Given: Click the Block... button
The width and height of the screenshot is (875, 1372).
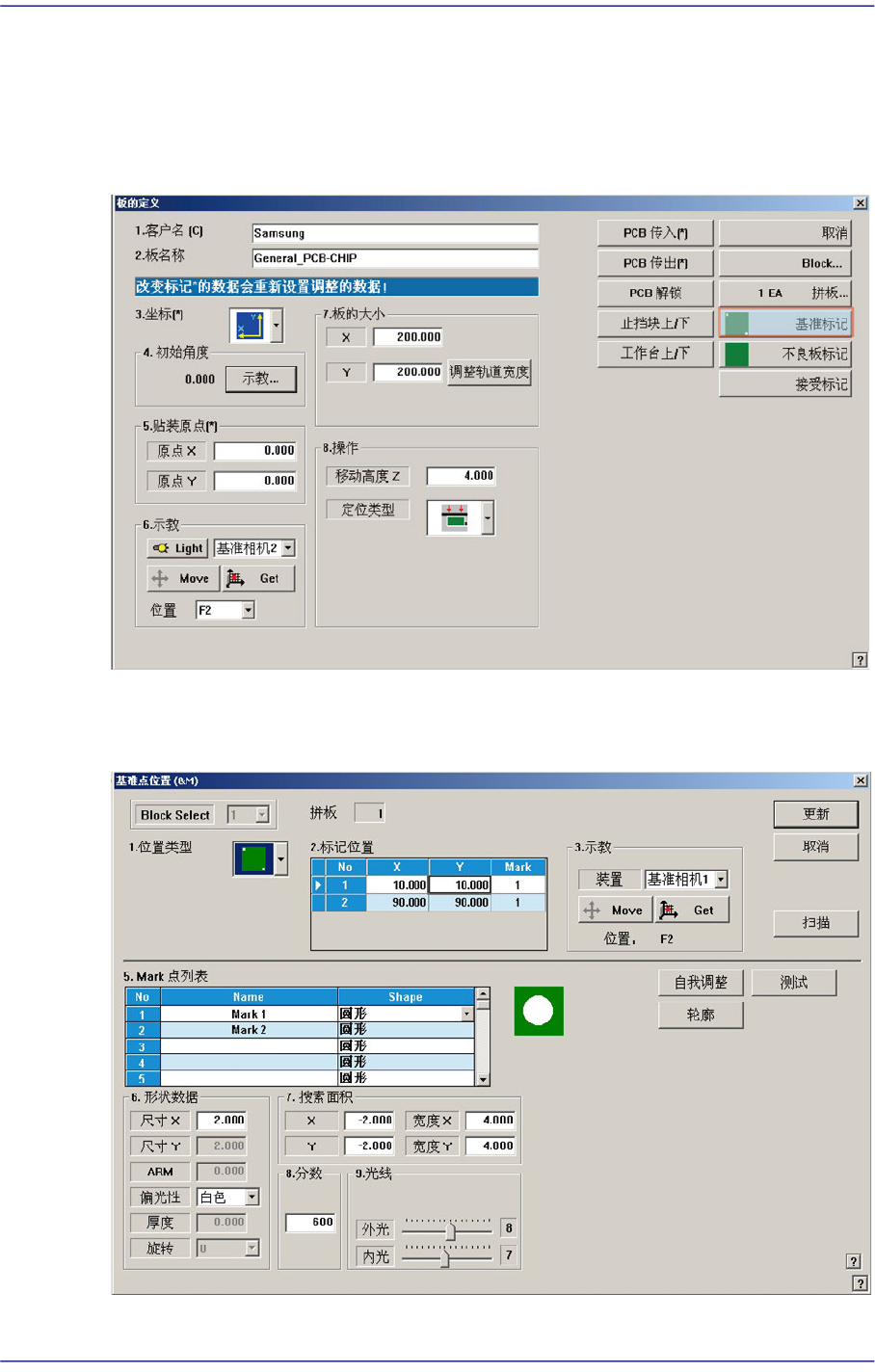Looking at the screenshot, I should pyautogui.click(x=785, y=263).
